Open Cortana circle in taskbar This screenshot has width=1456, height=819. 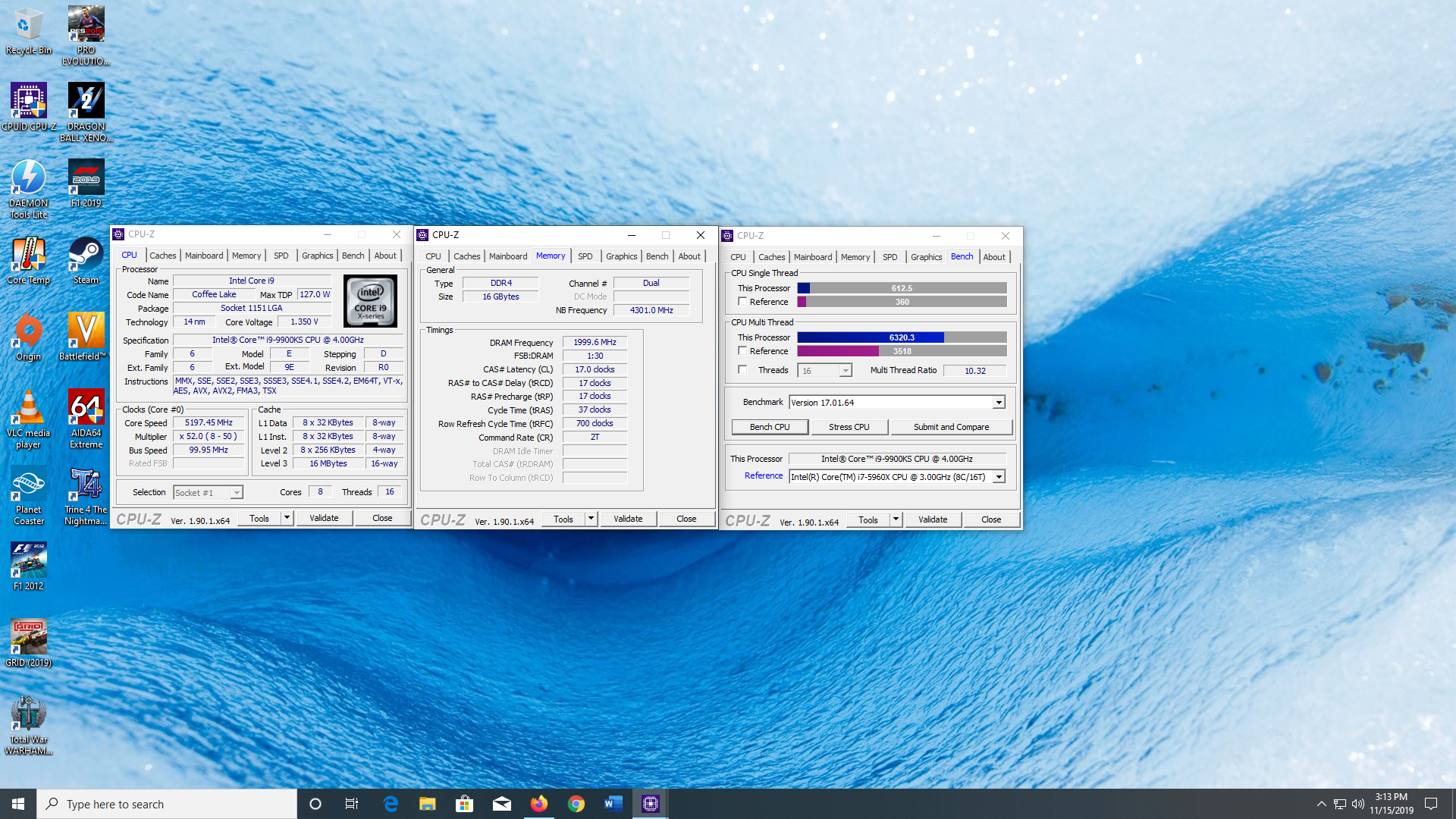[x=315, y=804]
